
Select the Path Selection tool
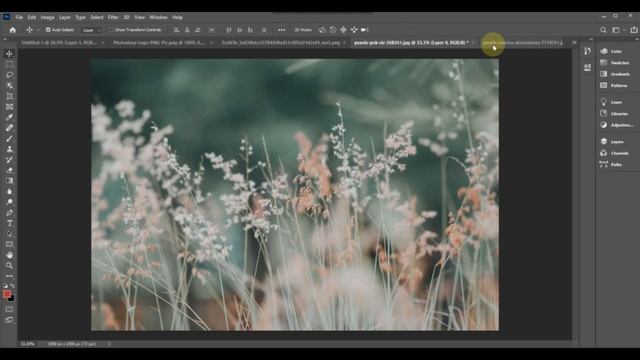9,234
